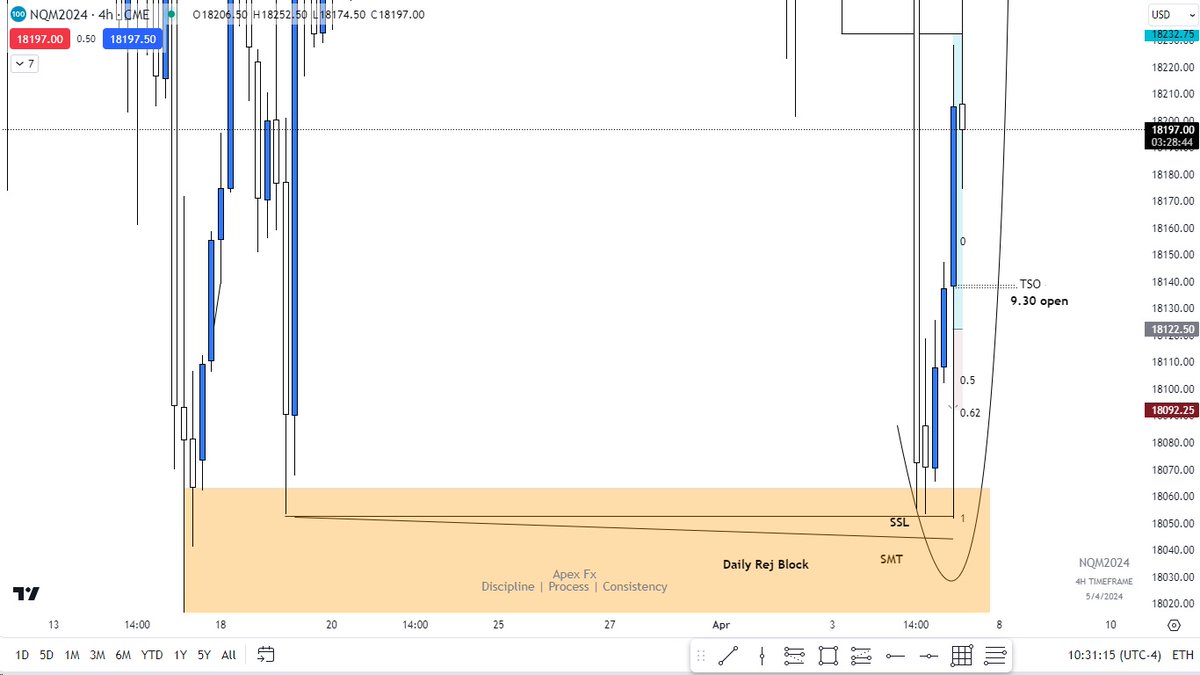Click the O18206.50 open value
Screen dimensions: 1200x675
(x=220, y=15)
